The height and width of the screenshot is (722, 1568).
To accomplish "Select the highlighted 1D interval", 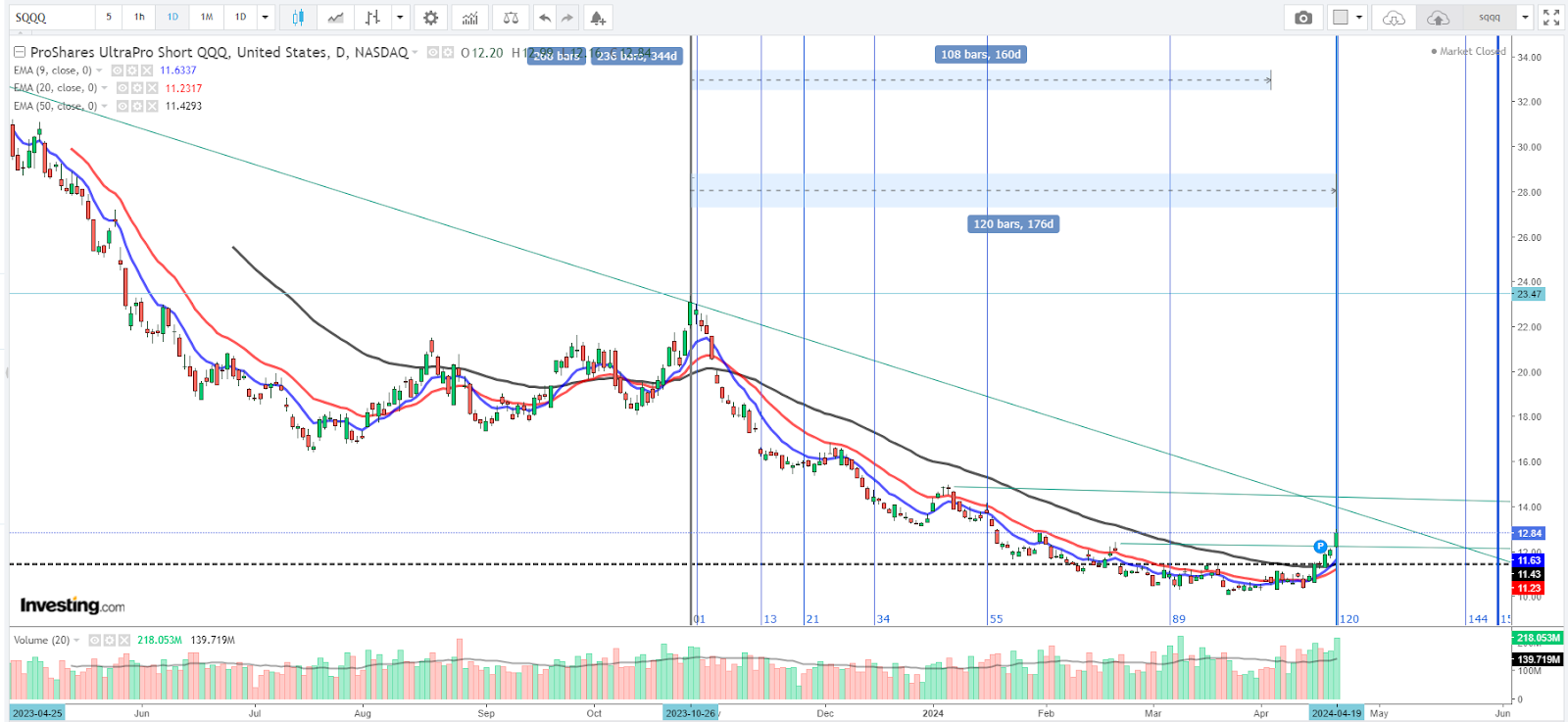I will 172,18.
